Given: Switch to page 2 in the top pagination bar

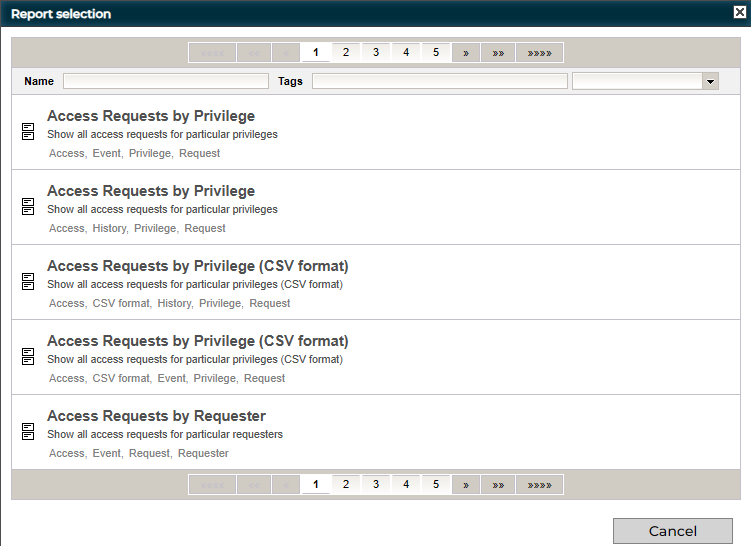Looking at the screenshot, I should coord(346,53).
